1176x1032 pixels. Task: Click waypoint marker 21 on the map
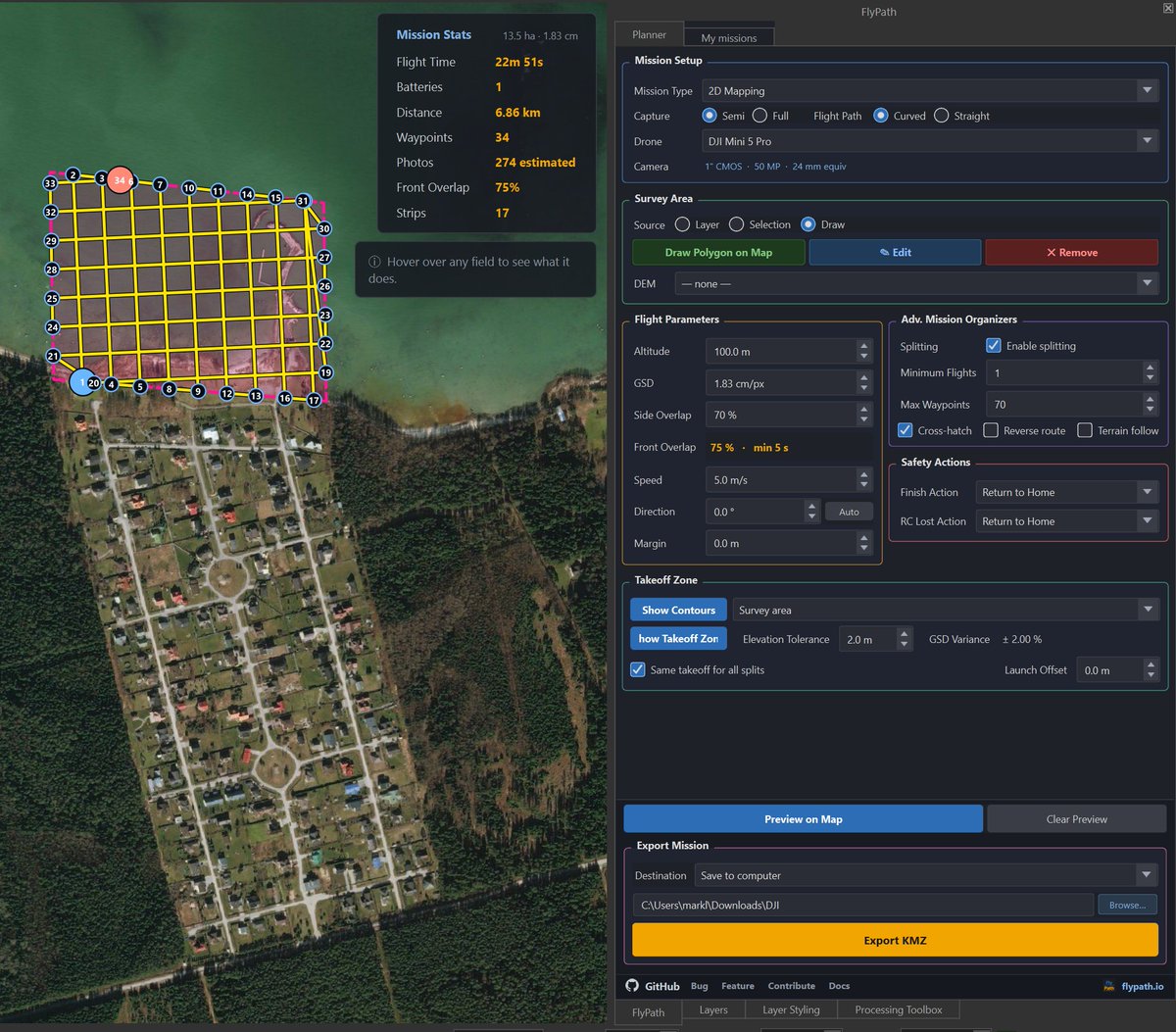[53, 357]
